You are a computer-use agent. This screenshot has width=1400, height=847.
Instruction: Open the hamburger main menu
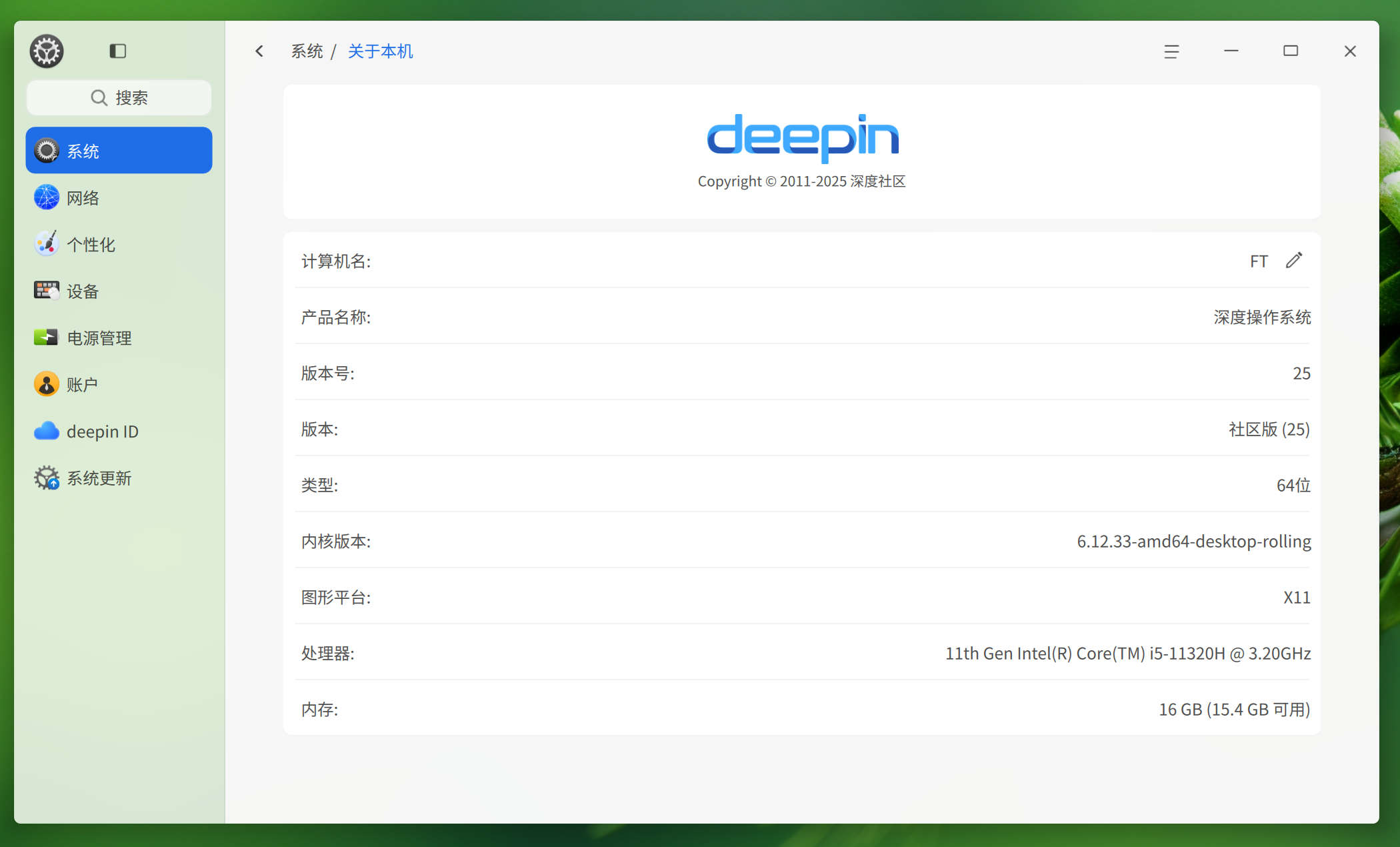[1171, 51]
